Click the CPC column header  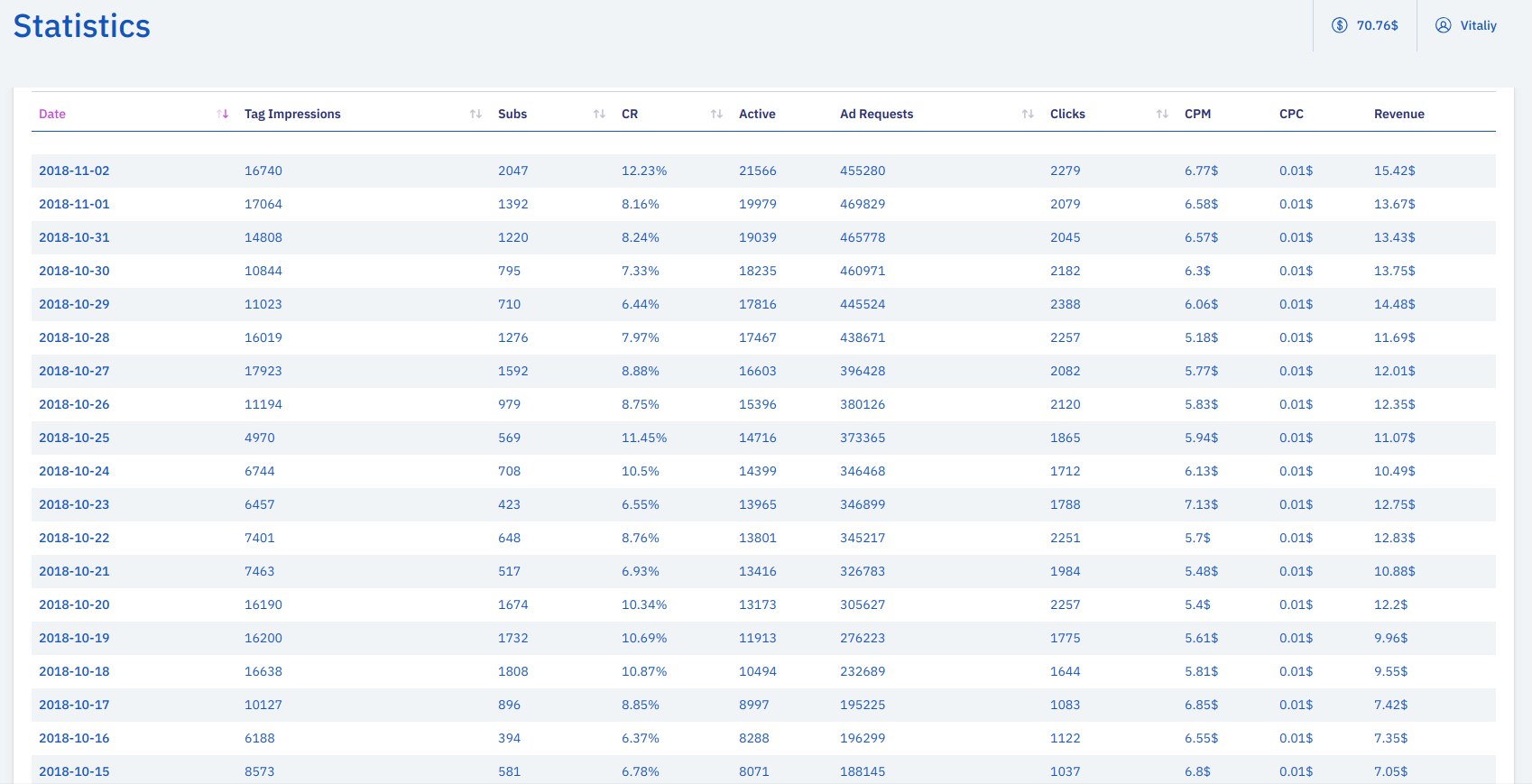[x=1291, y=114]
